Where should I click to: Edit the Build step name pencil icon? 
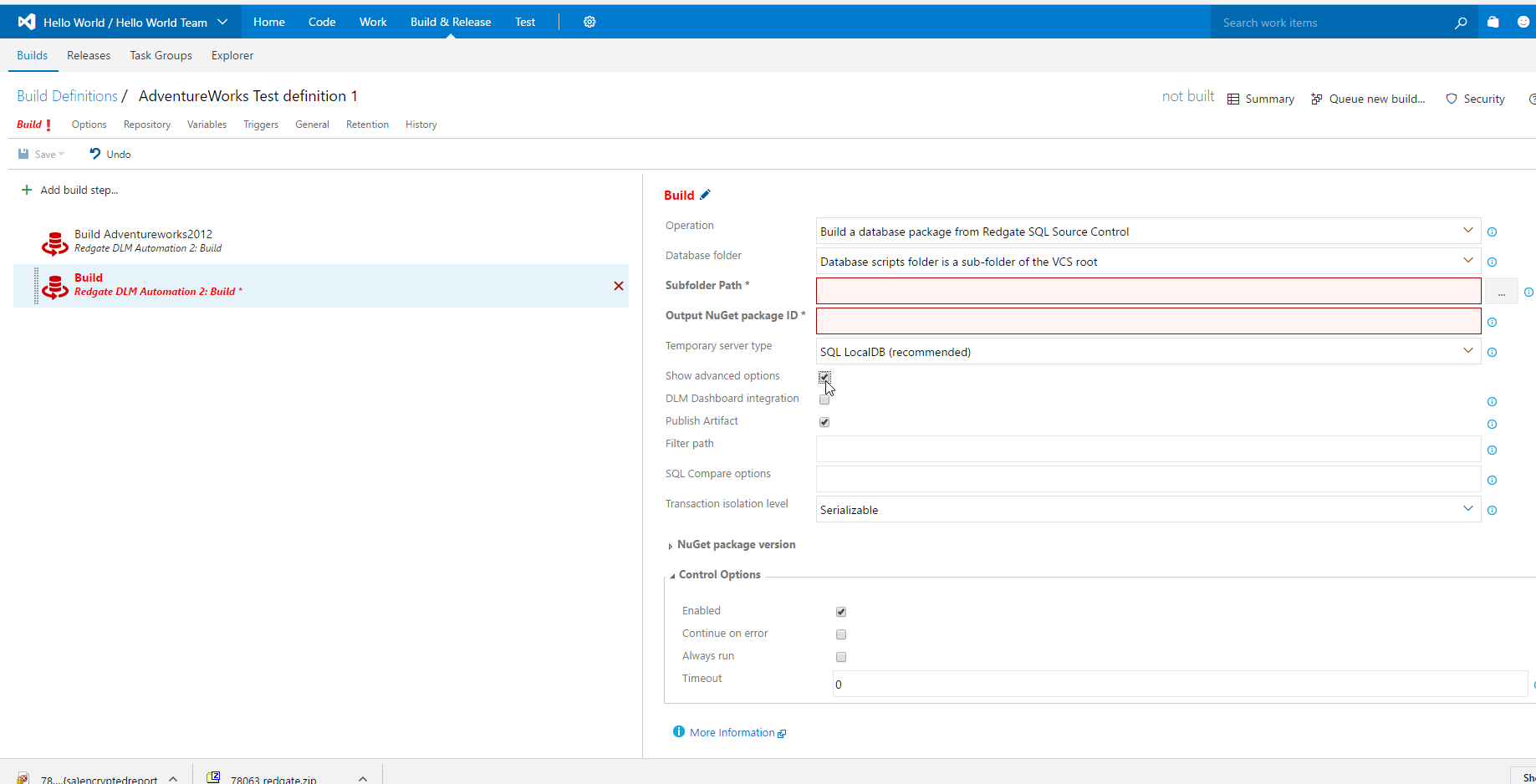coord(705,195)
